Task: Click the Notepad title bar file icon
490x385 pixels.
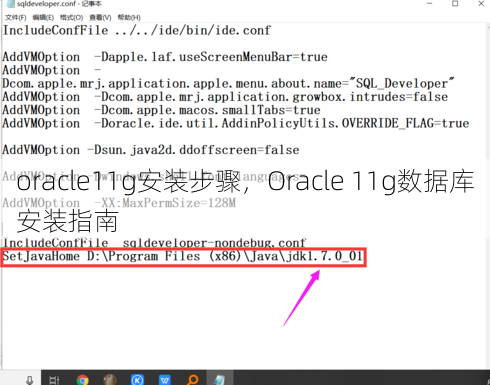Action: (11, 4)
